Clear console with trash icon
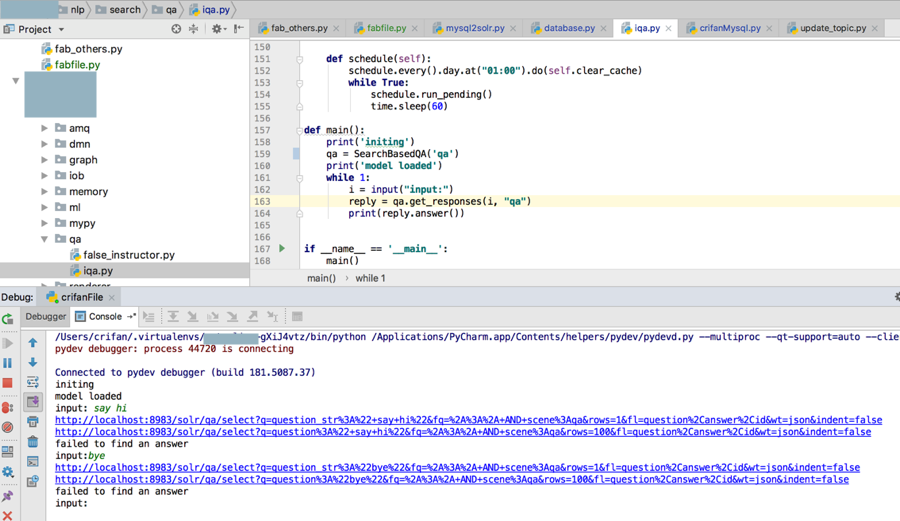The image size is (900, 521). point(33,442)
